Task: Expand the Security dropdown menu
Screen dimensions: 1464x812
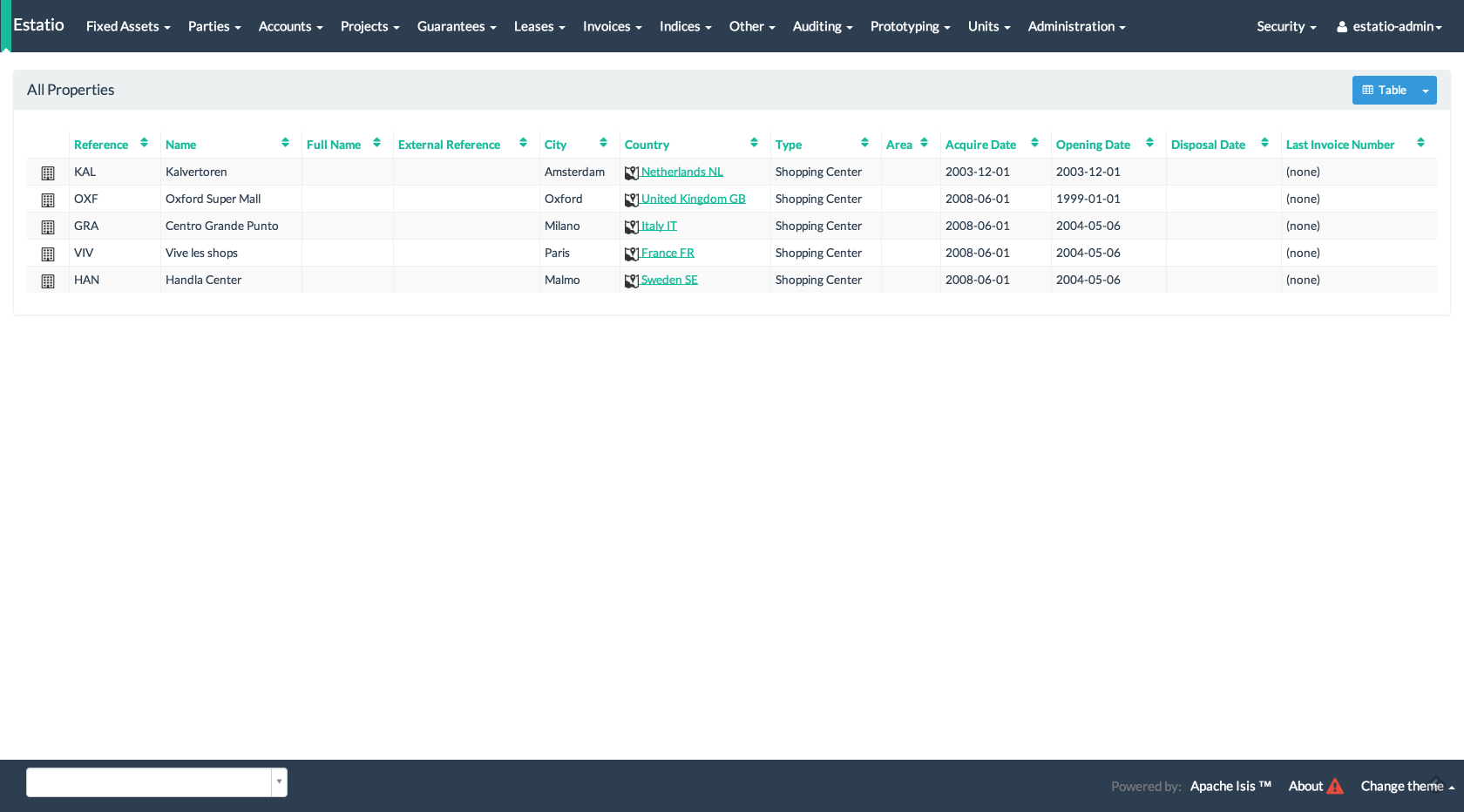Action: coord(1286,26)
